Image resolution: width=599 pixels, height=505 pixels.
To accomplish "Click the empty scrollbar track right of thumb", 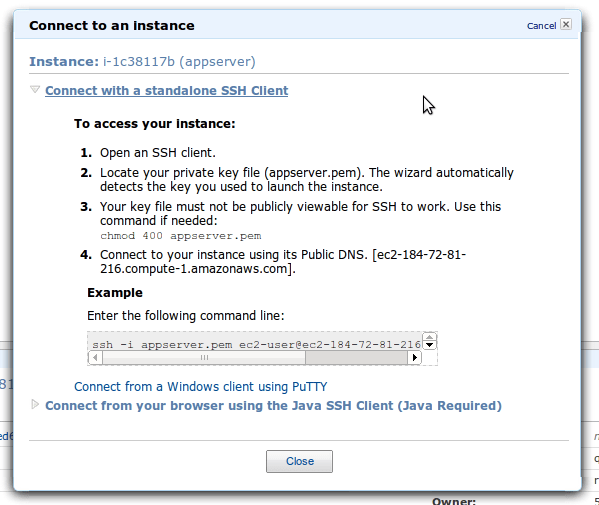I will 356,358.
